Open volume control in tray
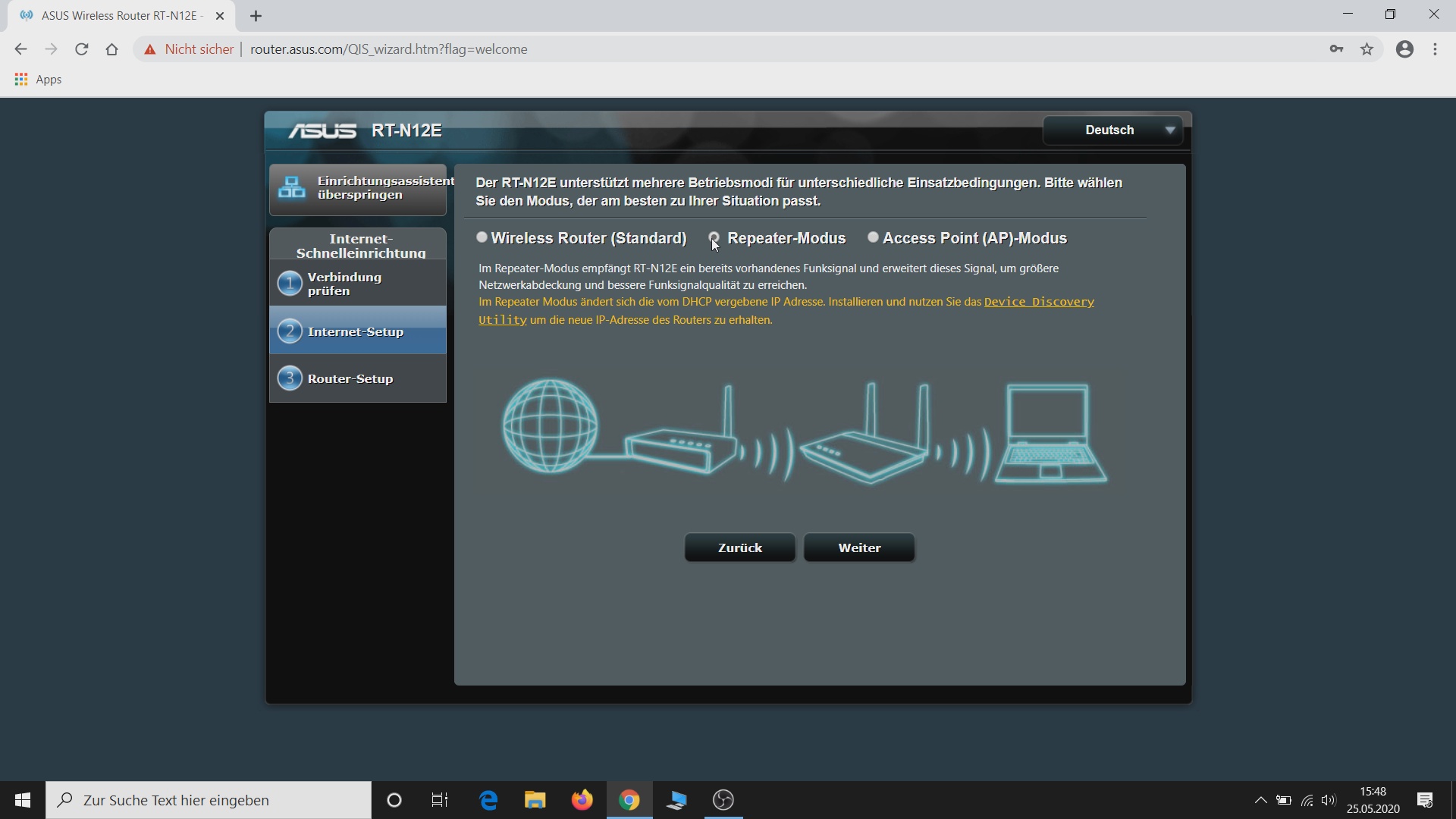 [1329, 800]
